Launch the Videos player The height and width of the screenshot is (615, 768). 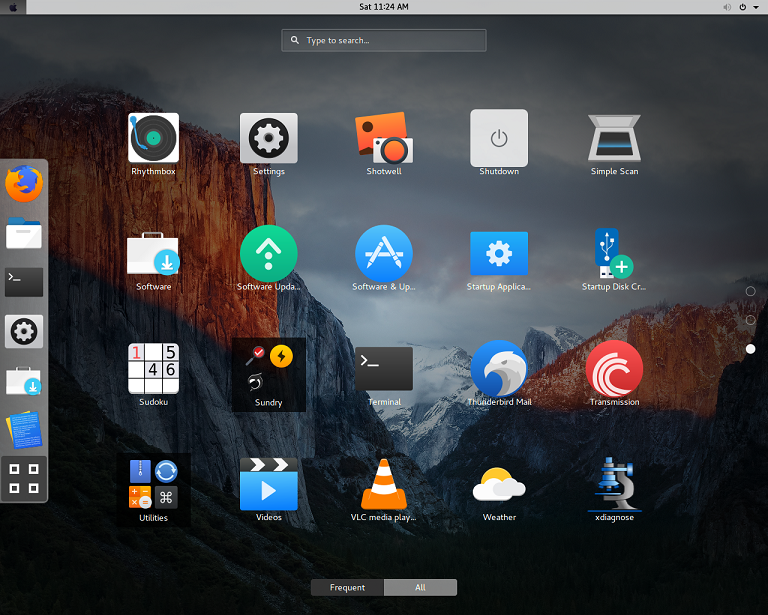268,484
